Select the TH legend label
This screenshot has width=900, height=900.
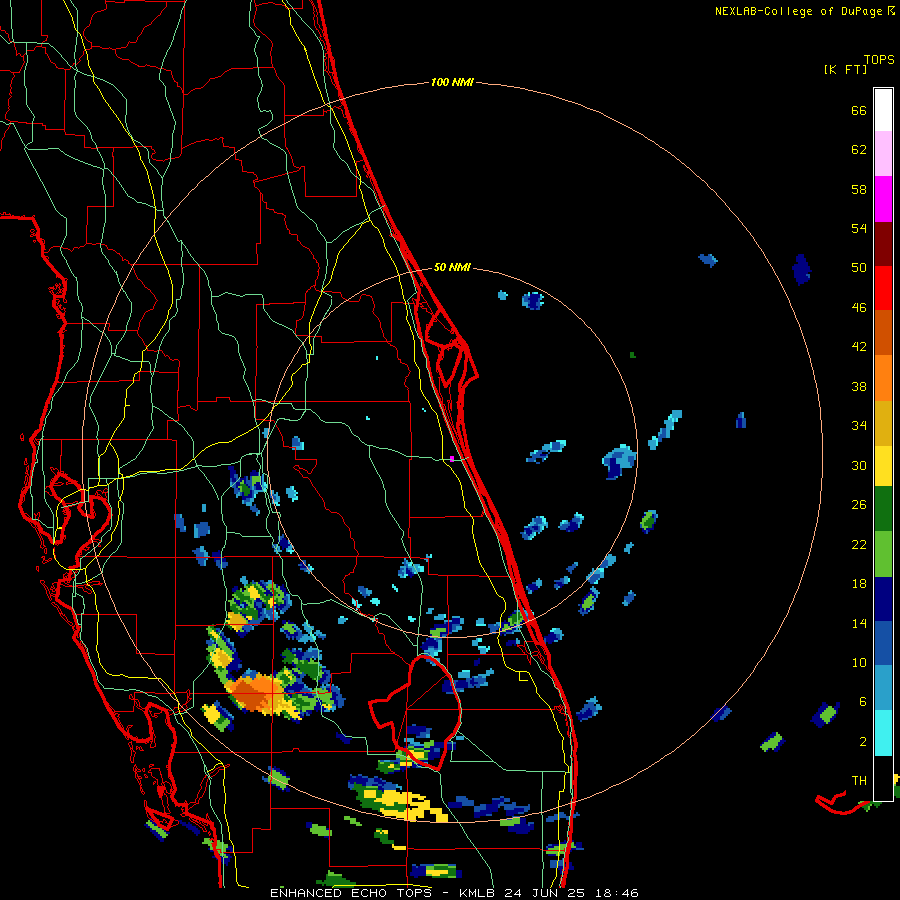[859, 781]
